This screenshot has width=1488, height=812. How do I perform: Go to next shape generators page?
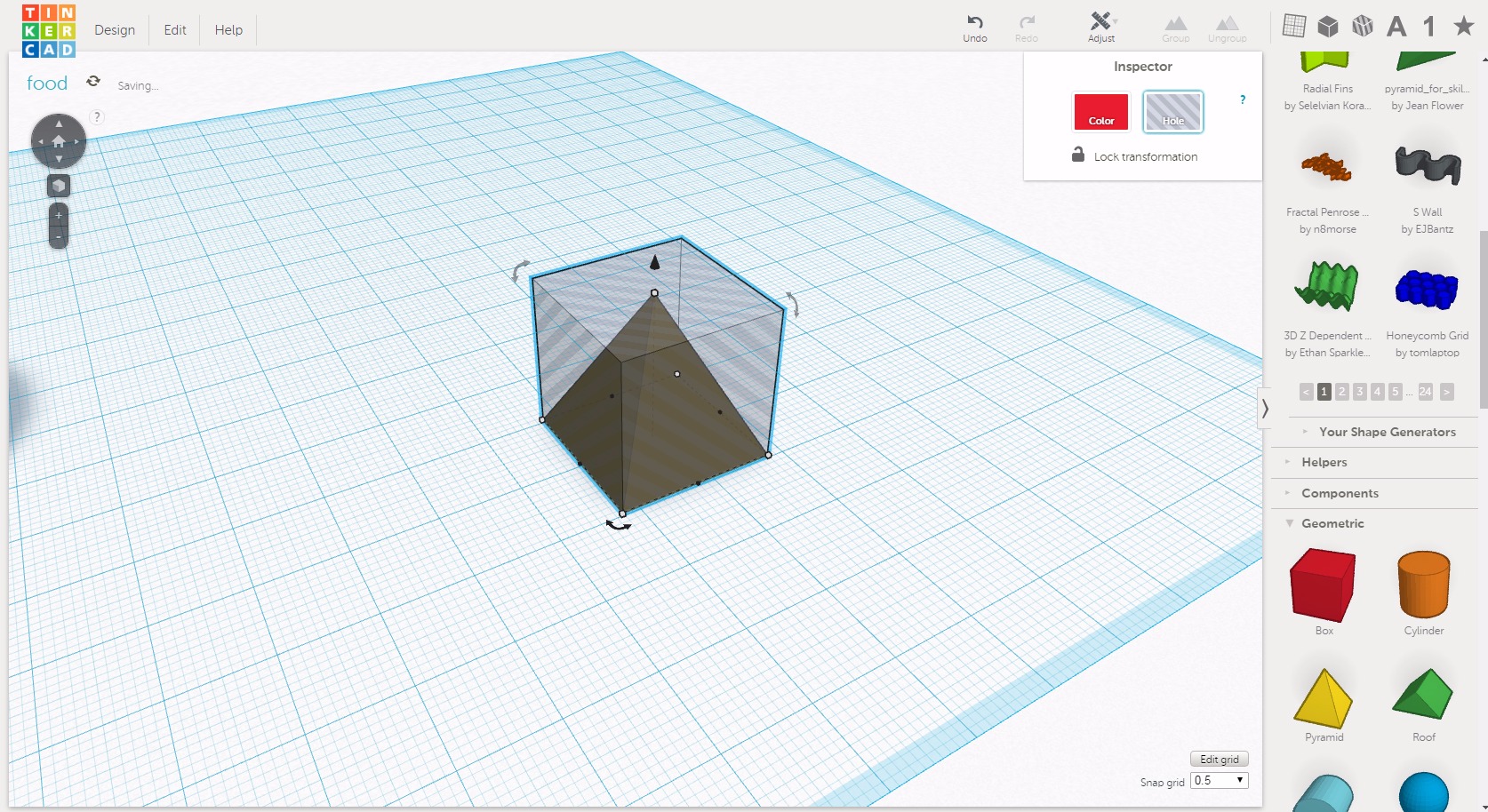(x=1447, y=392)
